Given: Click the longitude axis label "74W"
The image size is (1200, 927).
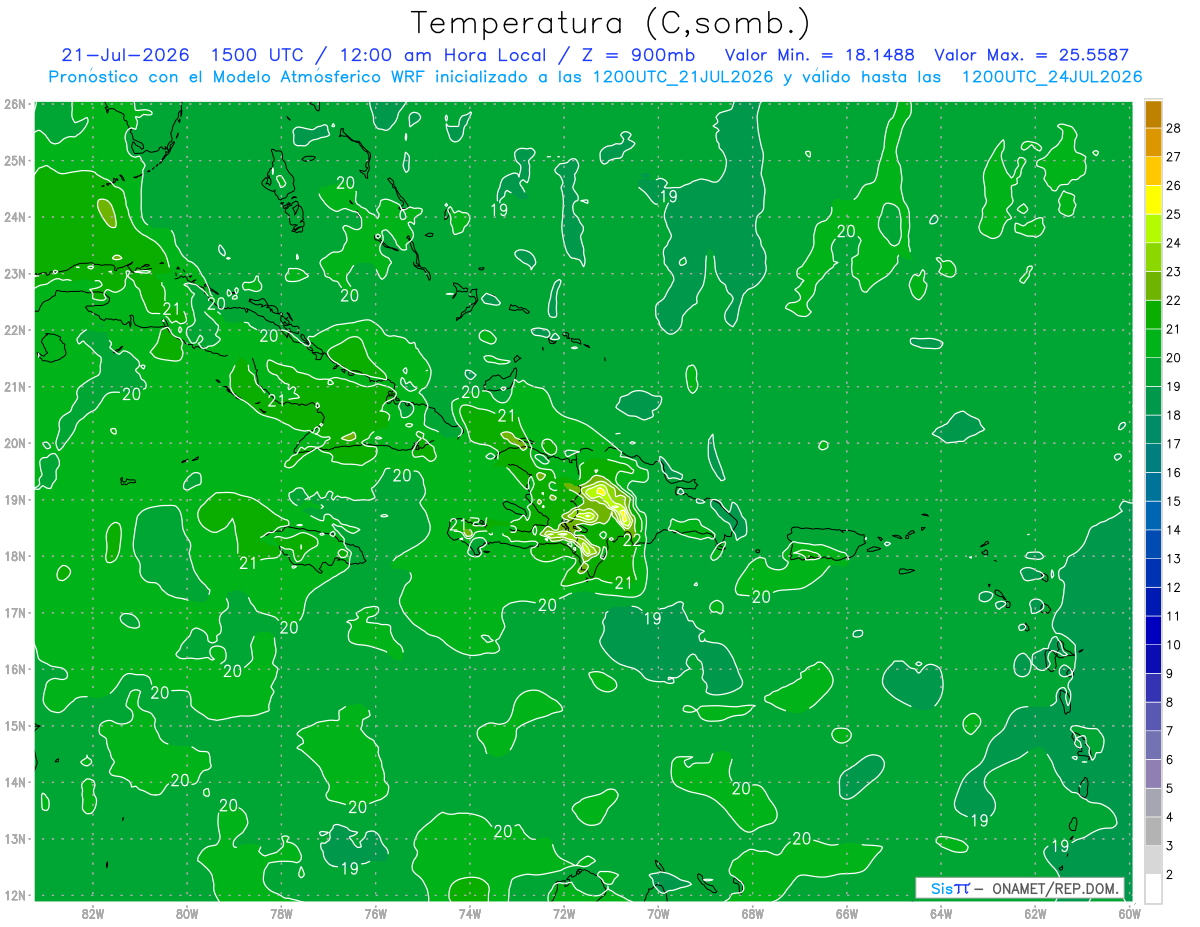Looking at the screenshot, I should click(470, 912).
